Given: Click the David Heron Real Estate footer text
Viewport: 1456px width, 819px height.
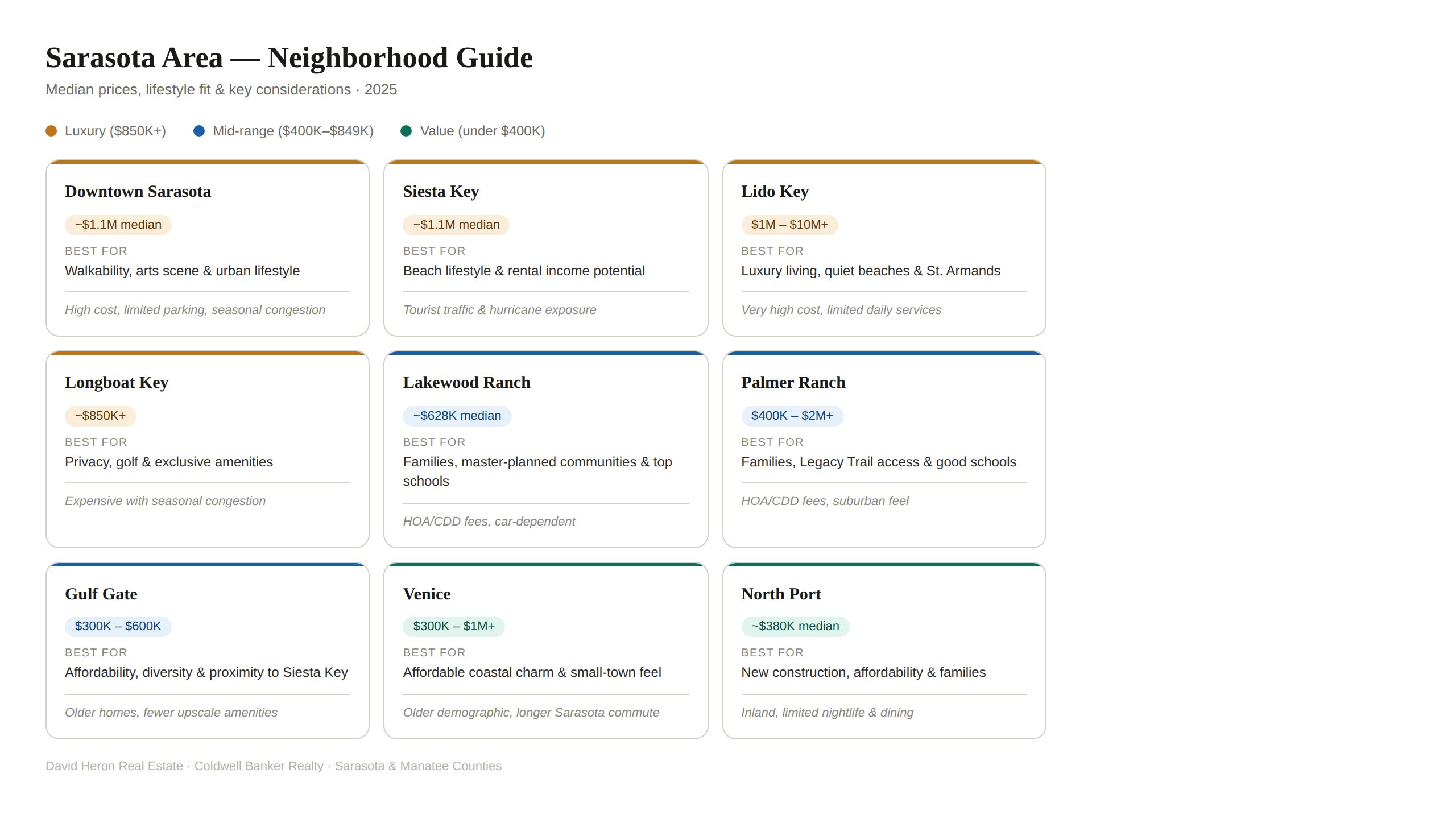Looking at the screenshot, I should [x=114, y=766].
